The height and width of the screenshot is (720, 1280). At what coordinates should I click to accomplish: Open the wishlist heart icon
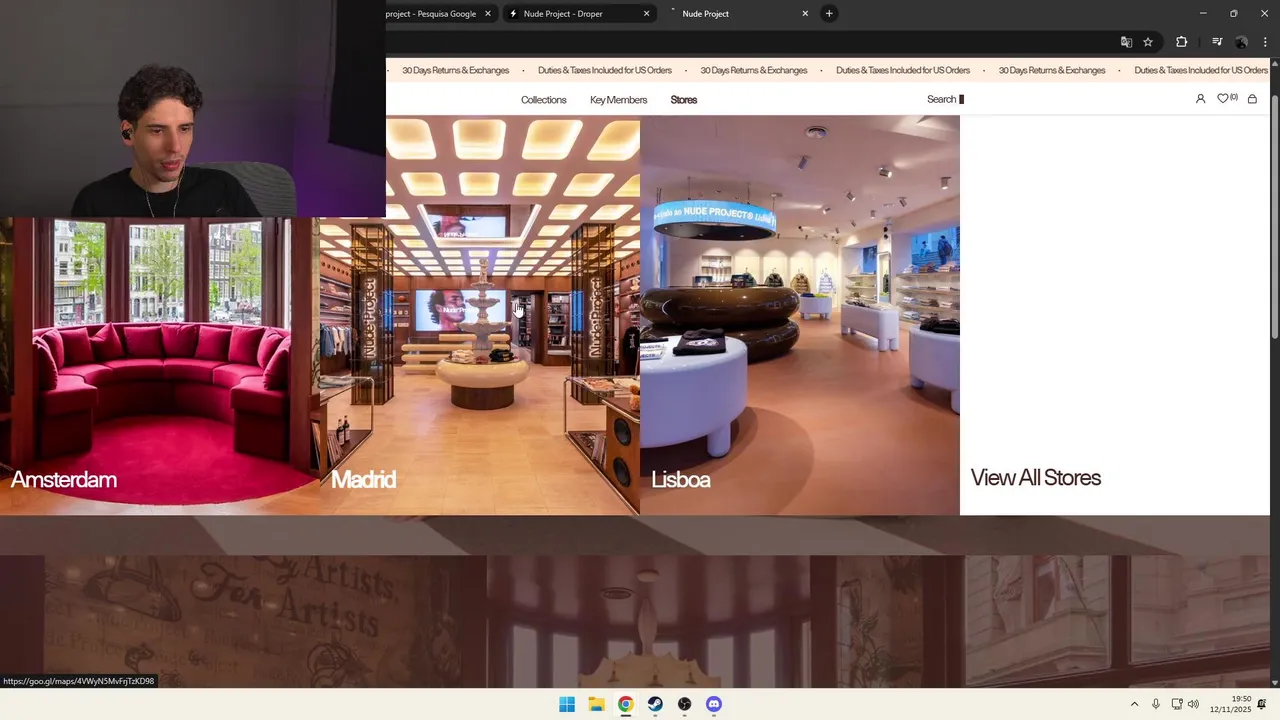click(1223, 99)
